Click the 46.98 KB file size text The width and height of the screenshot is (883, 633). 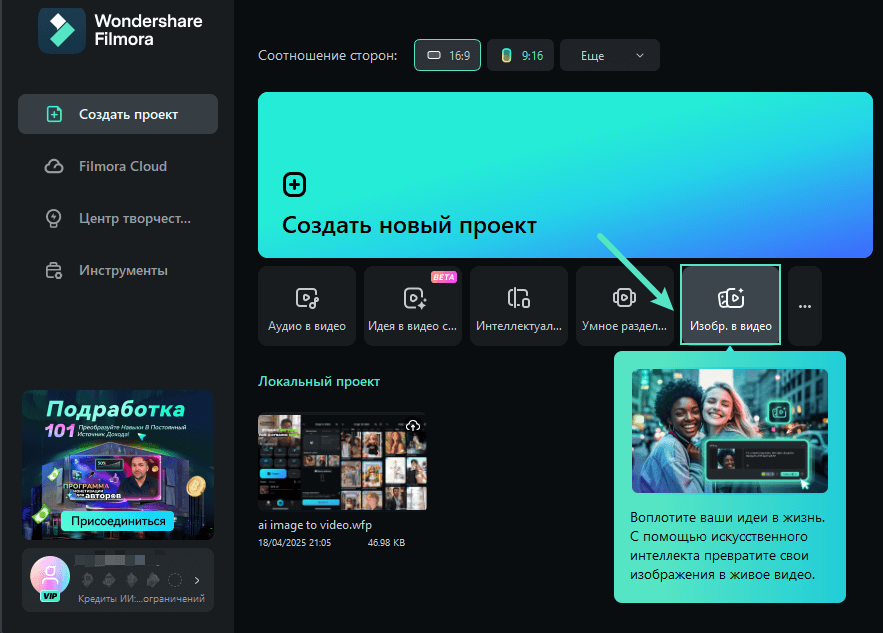coord(386,543)
